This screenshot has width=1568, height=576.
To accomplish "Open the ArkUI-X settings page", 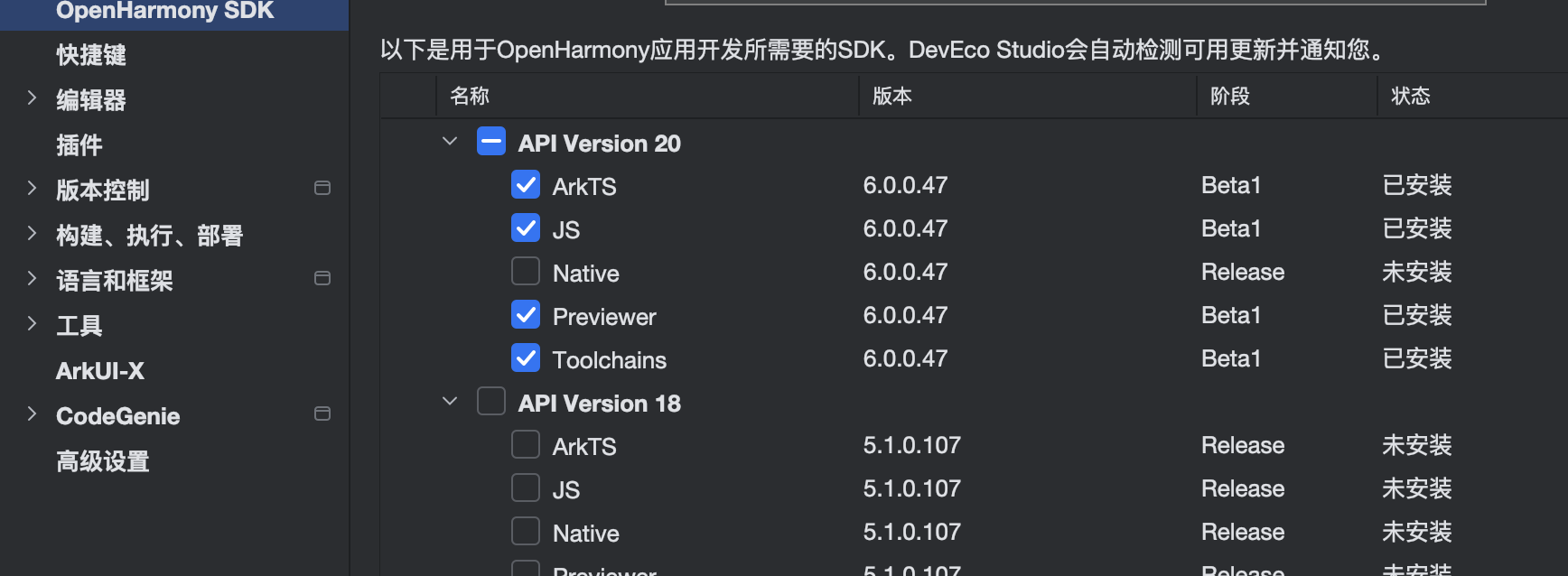I will pos(100,371).
